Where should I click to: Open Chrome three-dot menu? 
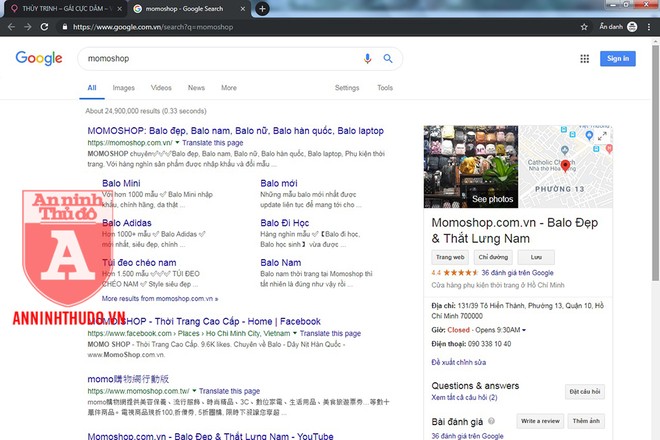click(x=649, y=27)
